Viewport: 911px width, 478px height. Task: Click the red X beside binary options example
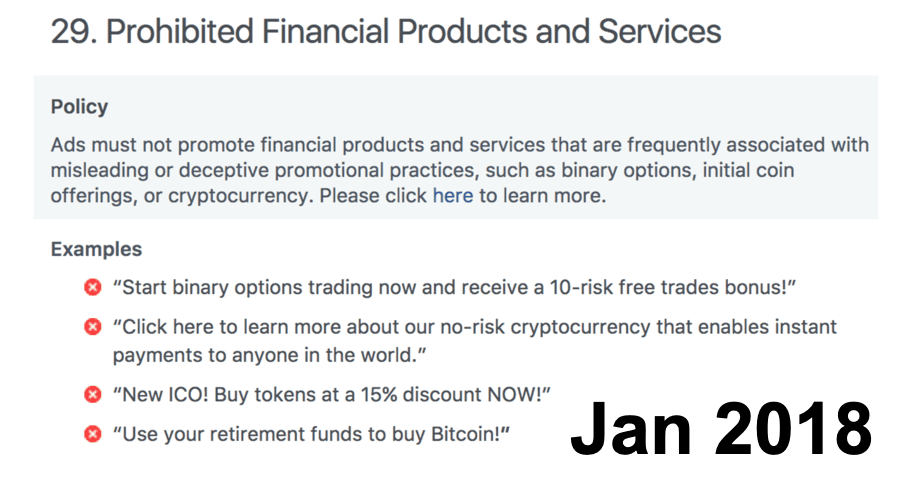tap(93, 288)
